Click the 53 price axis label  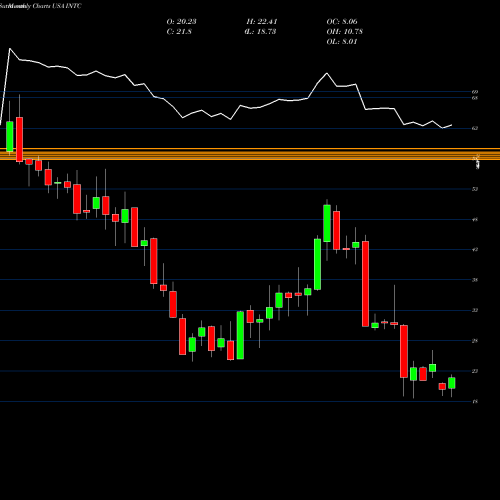point(475,189)
